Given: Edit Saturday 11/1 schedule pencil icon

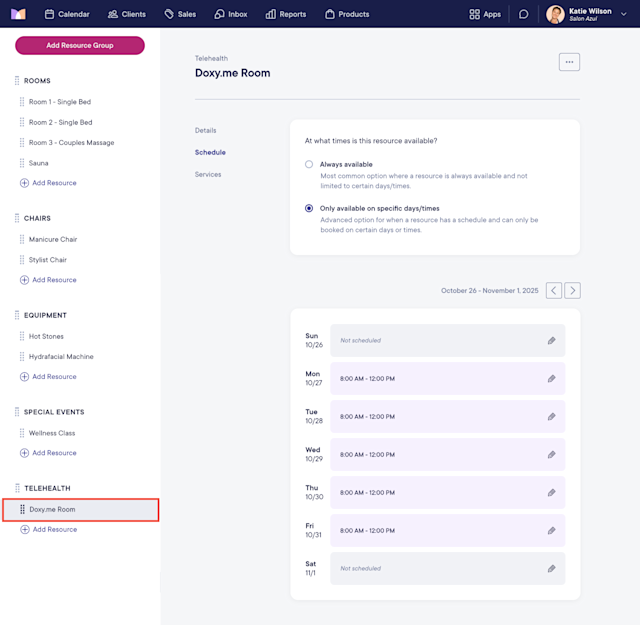Looking at the screenshot, I should point(551,568).
